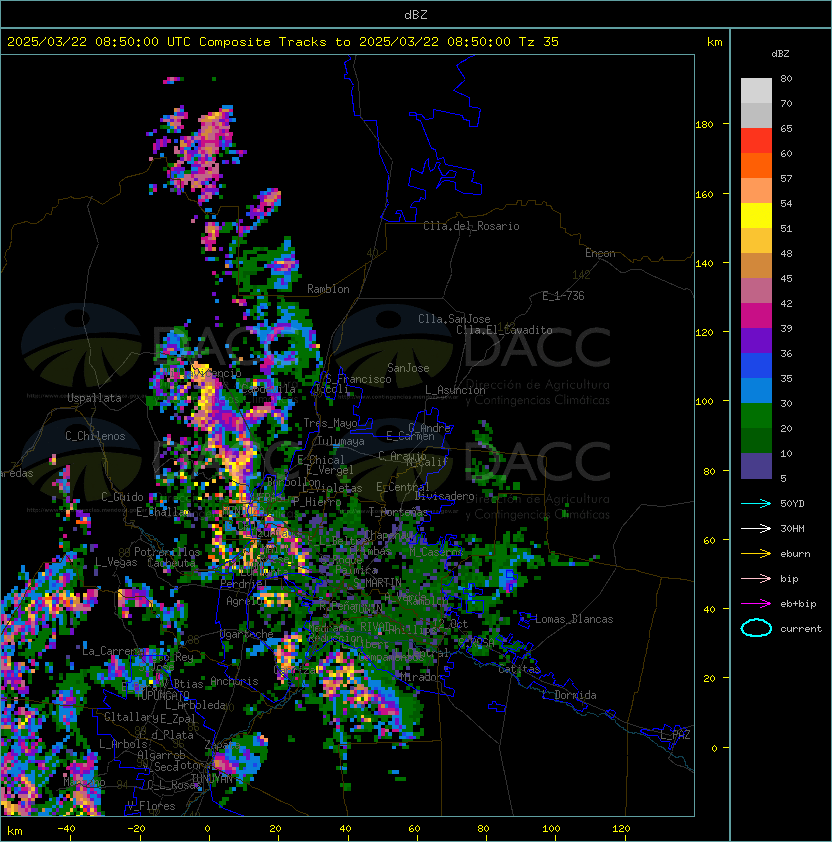The width and height of the screenshot is (832, 842).
Task: Click the 'eb+bip' legend label
Action: click(x=798, y=604)
